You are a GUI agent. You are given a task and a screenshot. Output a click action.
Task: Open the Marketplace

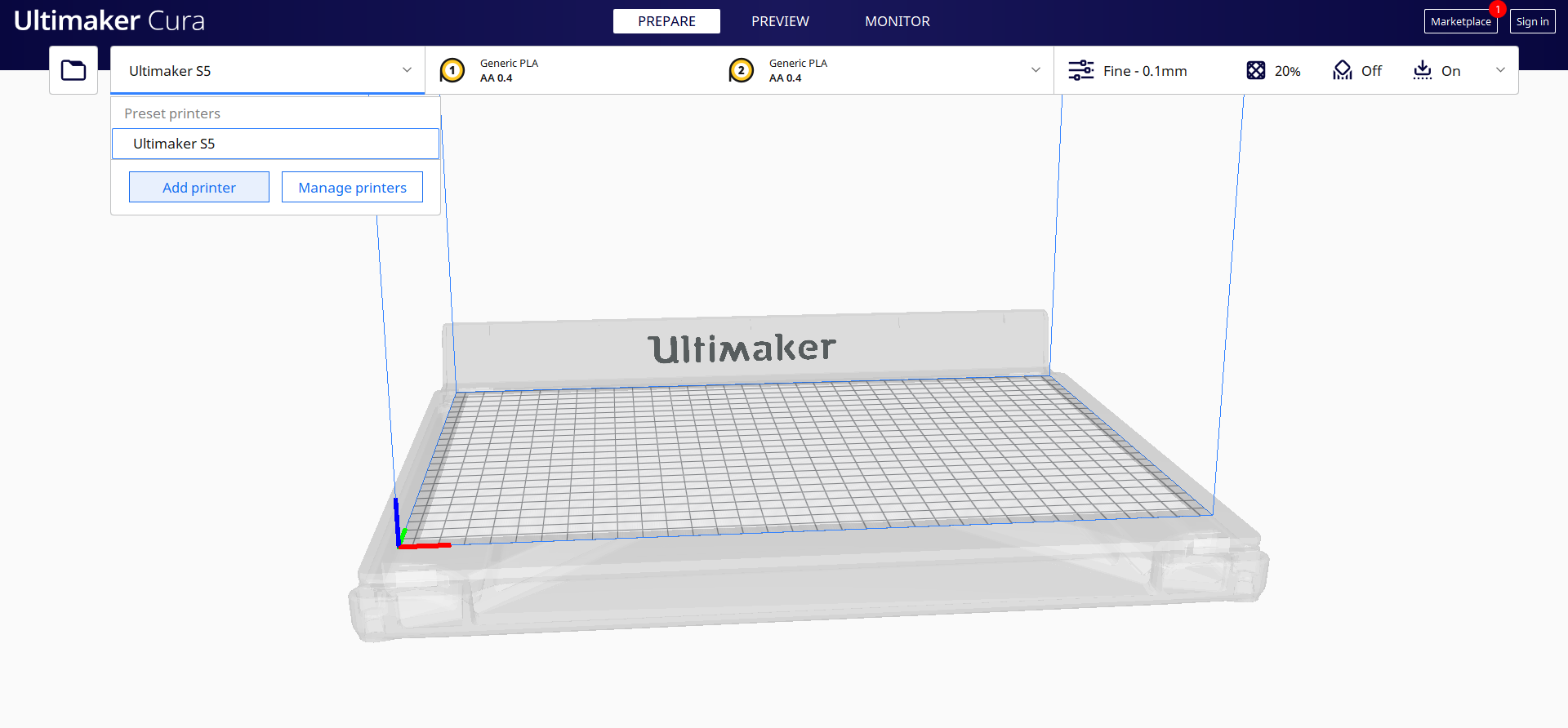click(x=1460, y=21)
